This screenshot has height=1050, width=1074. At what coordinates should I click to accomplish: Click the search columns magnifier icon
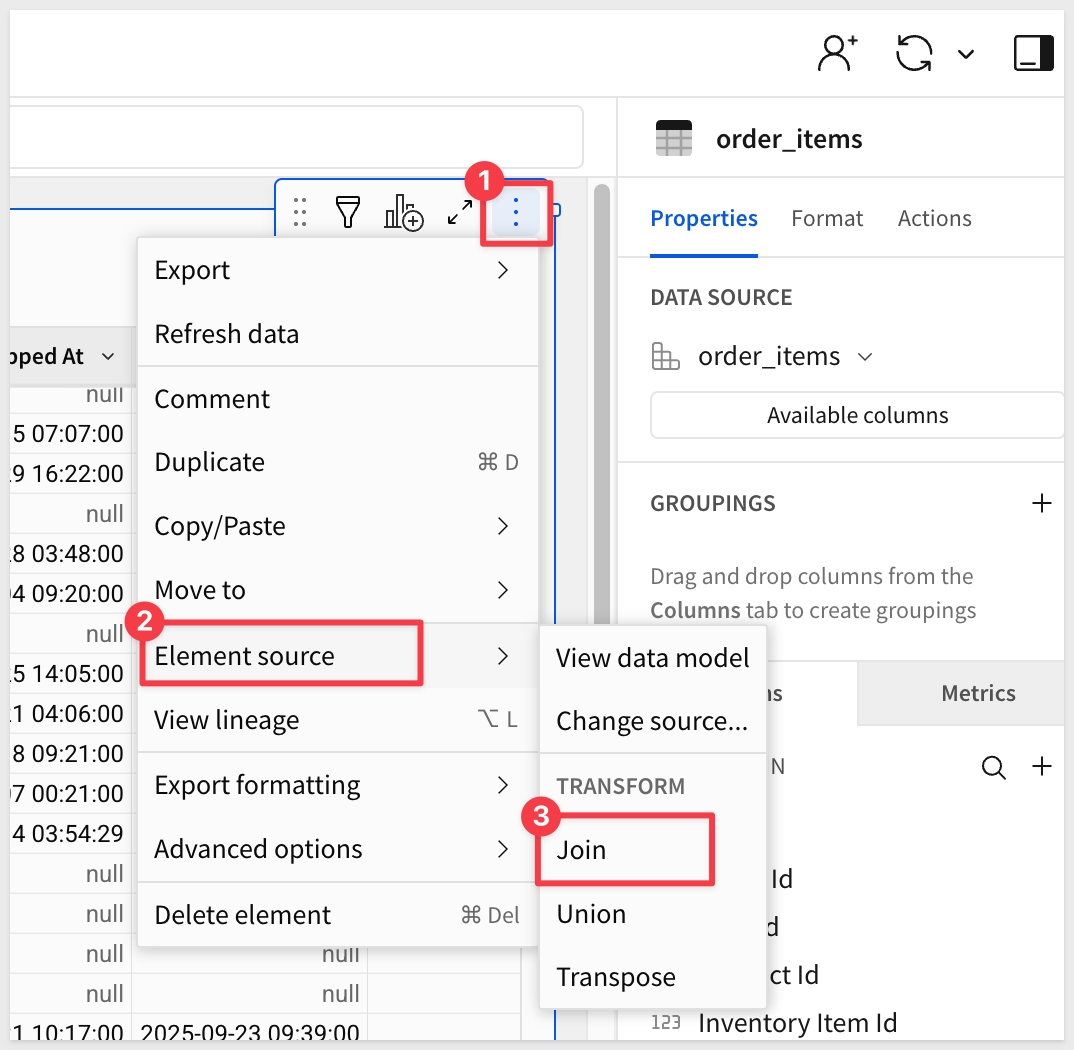[993, 767]
